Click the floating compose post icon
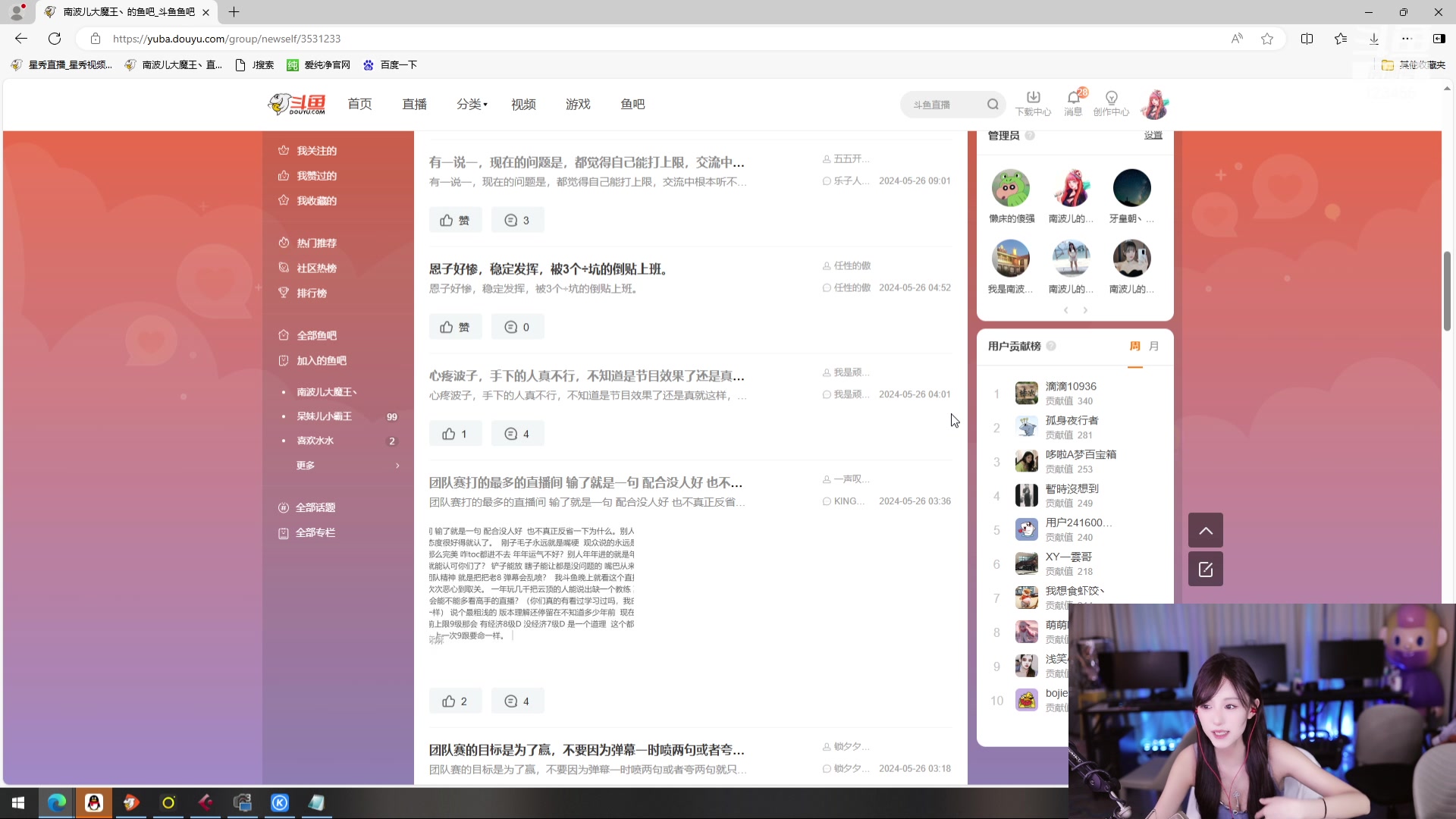Image resolution: width=1456 pixels, height=819 pixels. [1206, 569]
